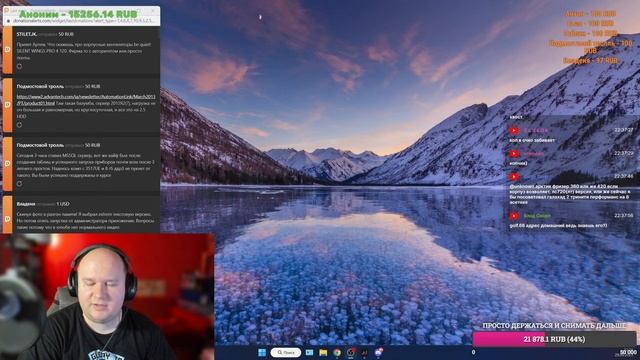Click the webcam feed of the streamer

[x=107, y=297]
